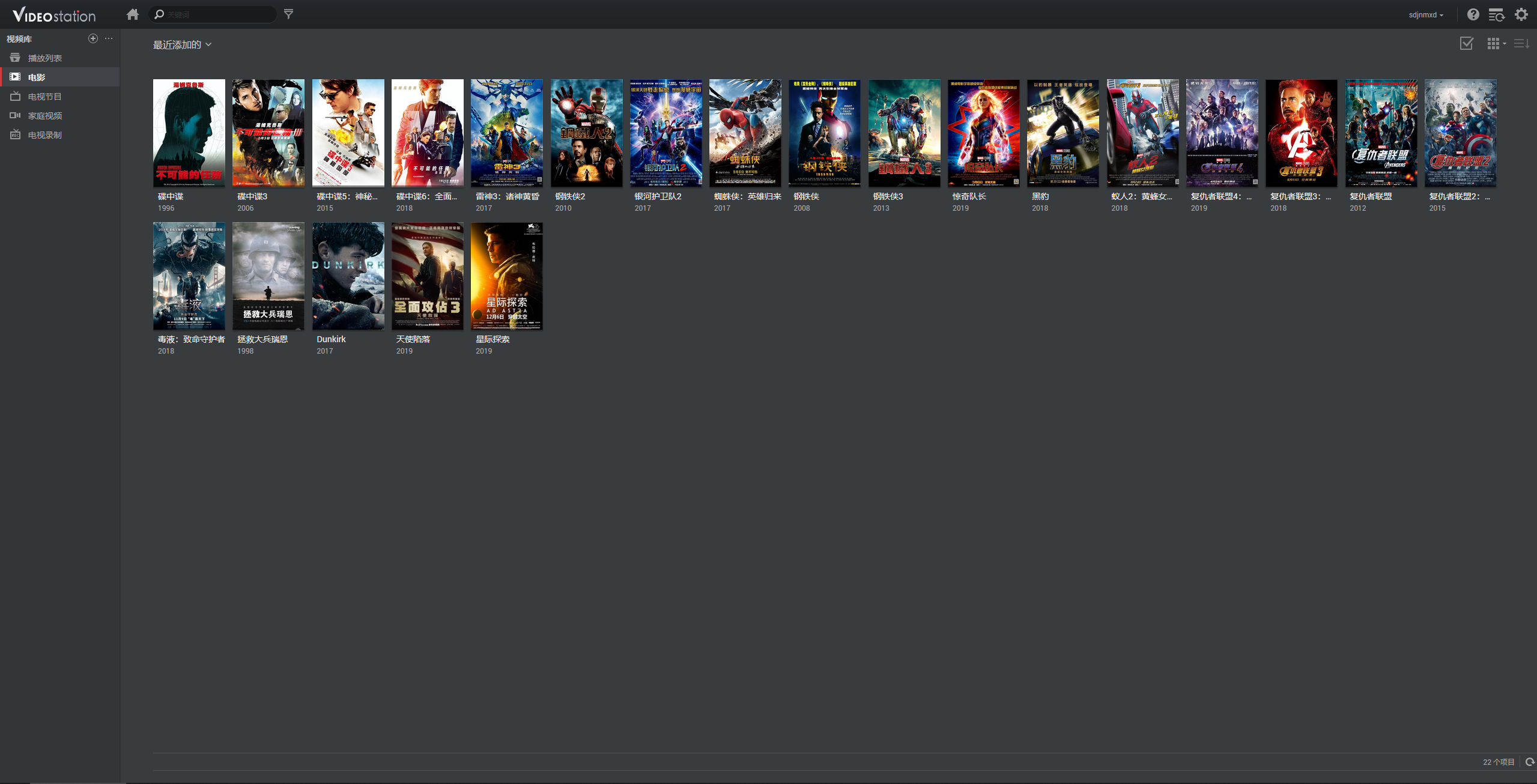The height and width of the screenshot is (784, 1537).
Task: Open the help question mark icon
Action: tap(1473, 14)
